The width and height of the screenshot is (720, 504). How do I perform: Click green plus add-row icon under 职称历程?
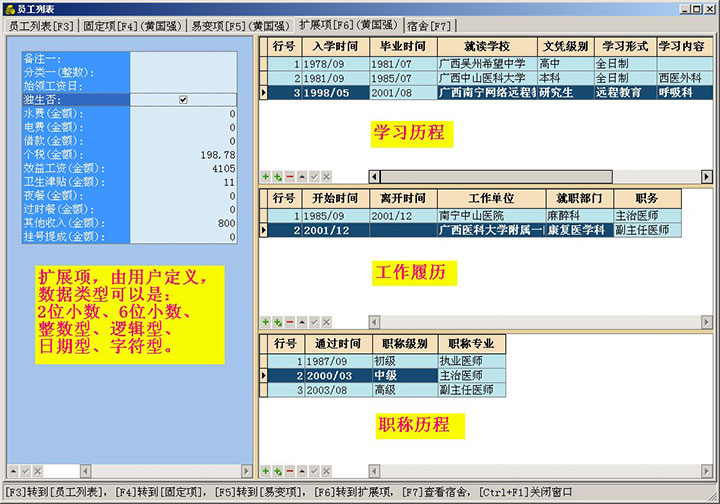(x=265, y=470)
